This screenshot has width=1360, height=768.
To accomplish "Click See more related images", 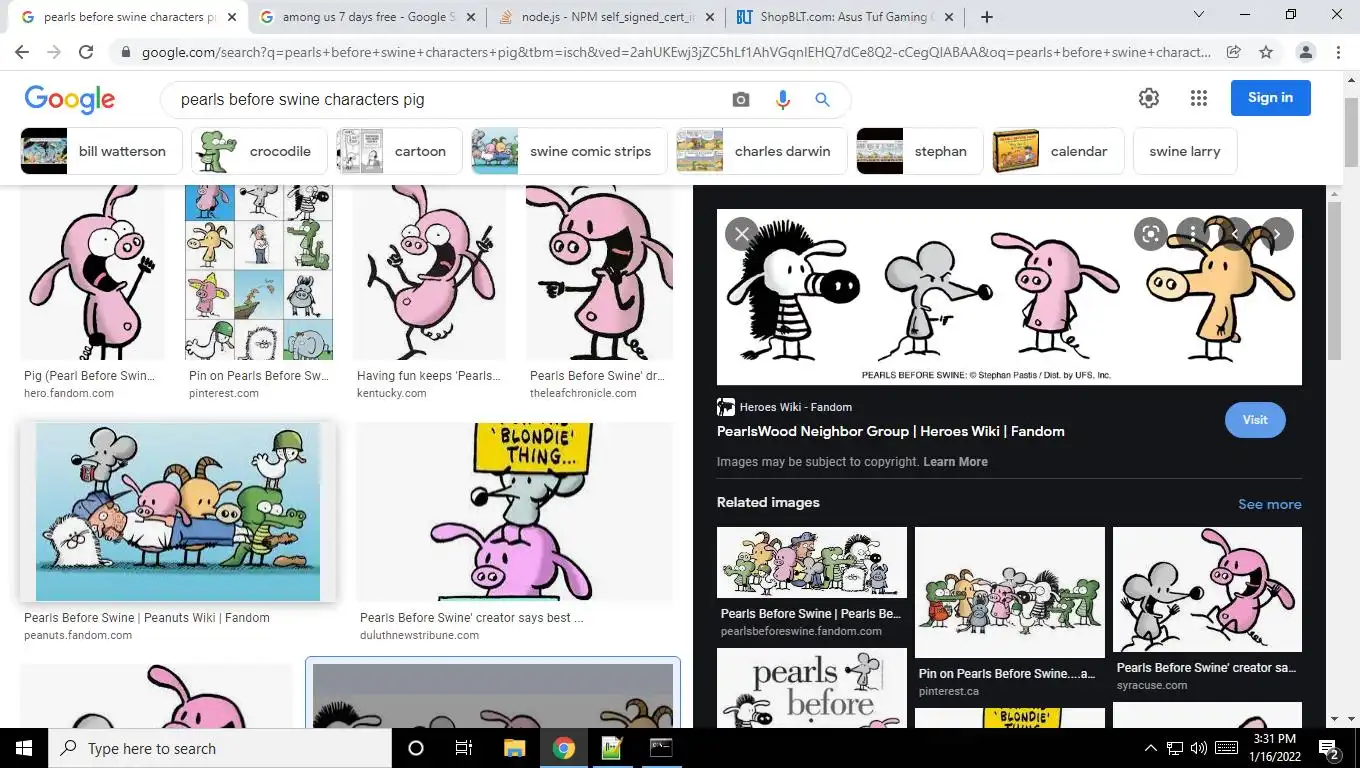I will [1270, 504].
